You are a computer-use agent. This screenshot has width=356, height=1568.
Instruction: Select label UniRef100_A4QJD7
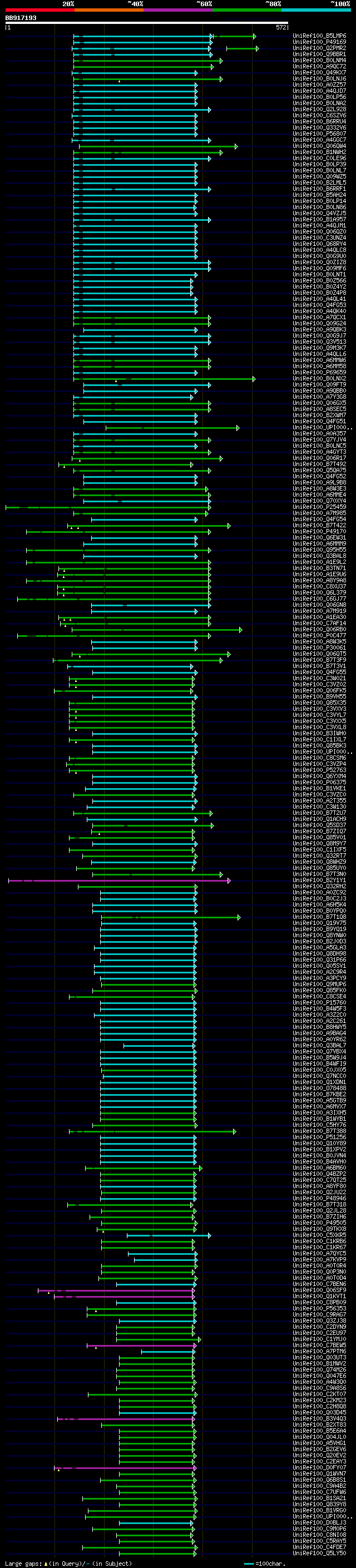click(319, 91)
